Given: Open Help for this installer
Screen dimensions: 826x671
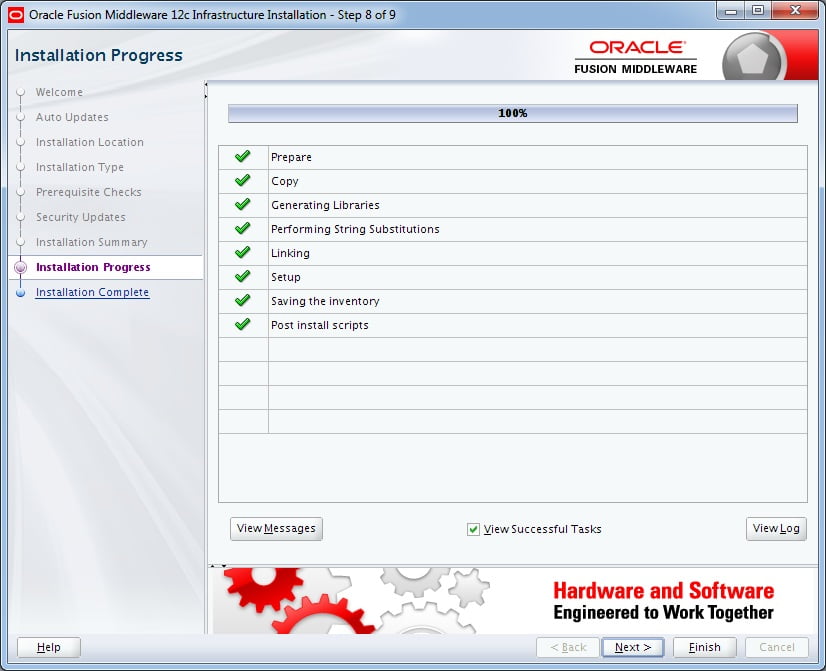Looking at the screenshot, I should click(x=48, y=647).
